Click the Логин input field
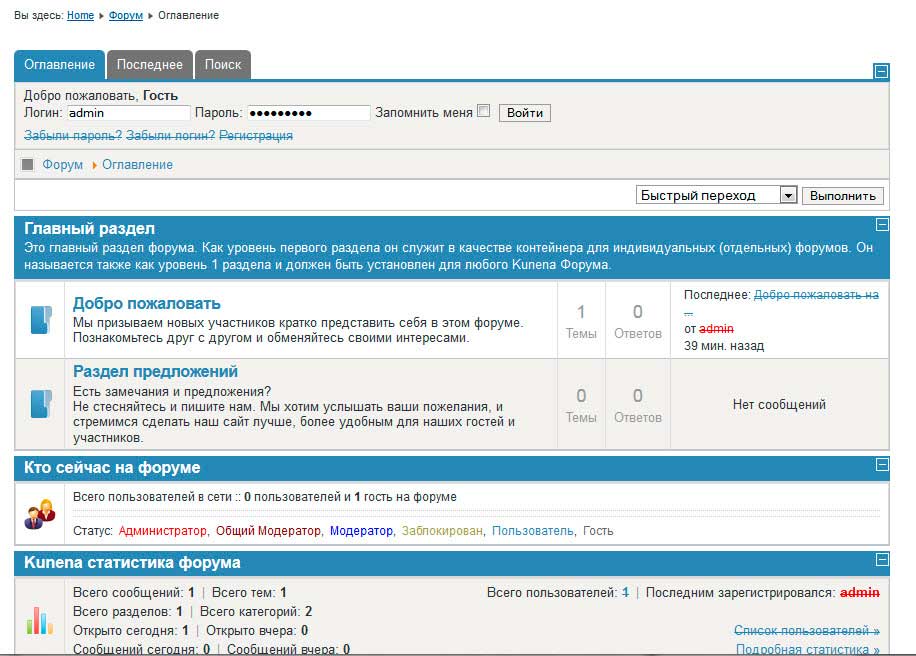 click(x=129, y=113)
